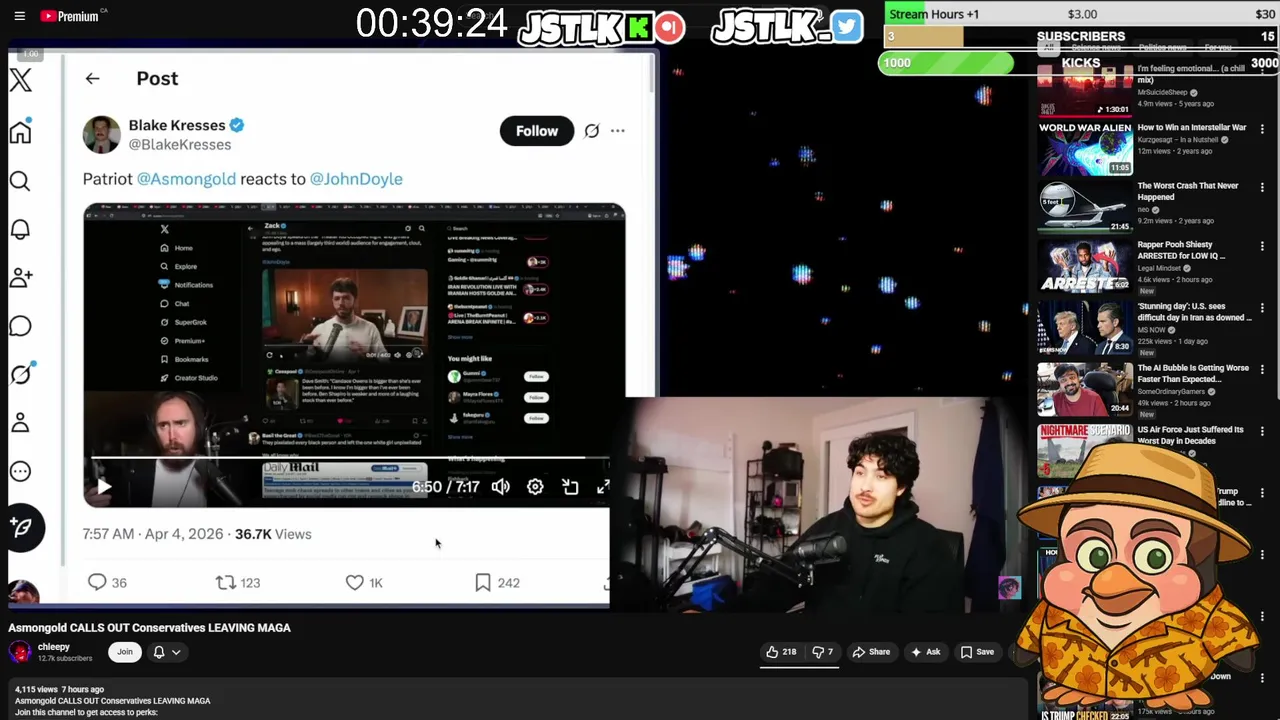Open menu for Rapper Pooh Shiesty video
Image resolution: width=1280 pixels, height=720 pixels.
click(1262, 246)
